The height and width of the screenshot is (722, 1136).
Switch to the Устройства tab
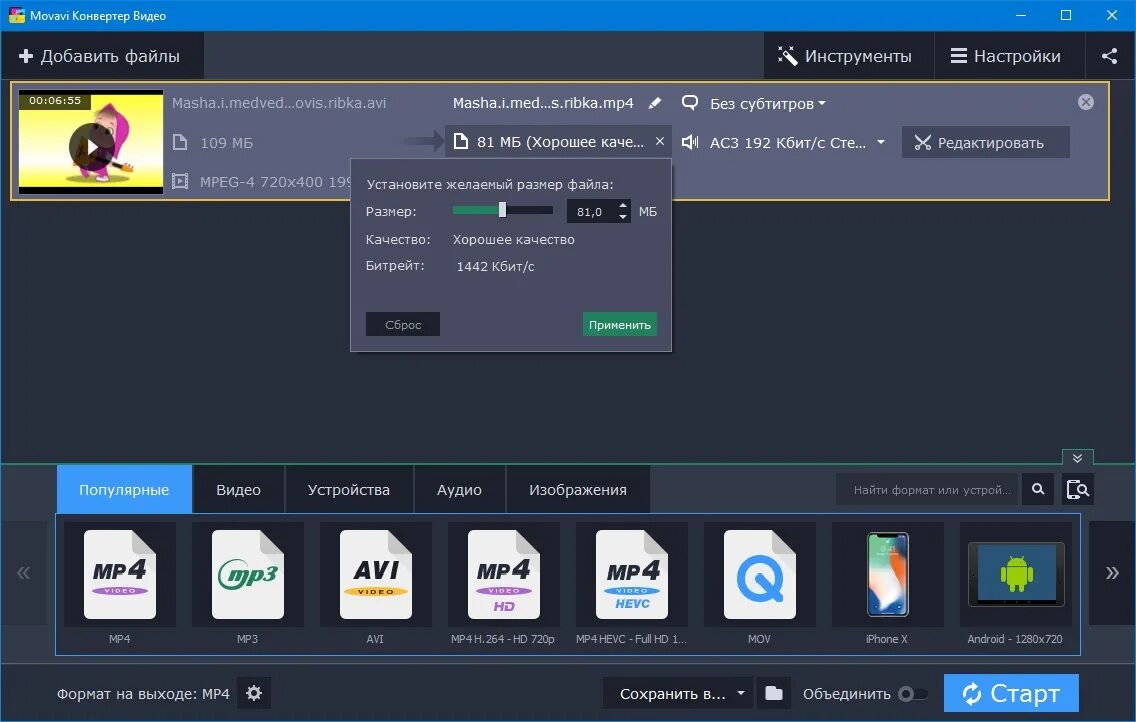(349, 489)
